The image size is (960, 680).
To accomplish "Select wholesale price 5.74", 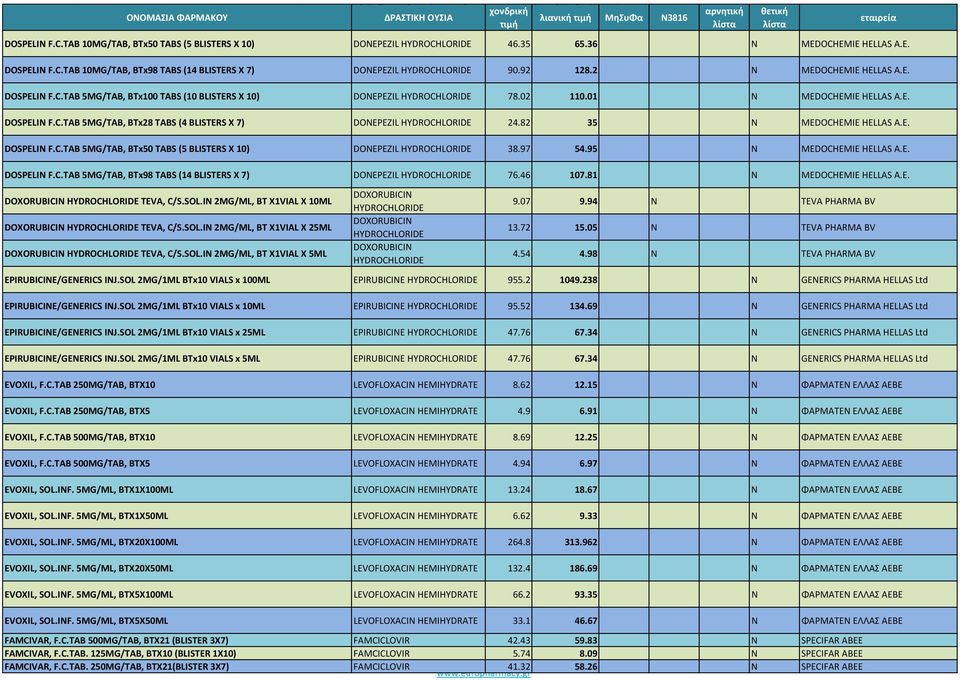I will click(521, 654).
